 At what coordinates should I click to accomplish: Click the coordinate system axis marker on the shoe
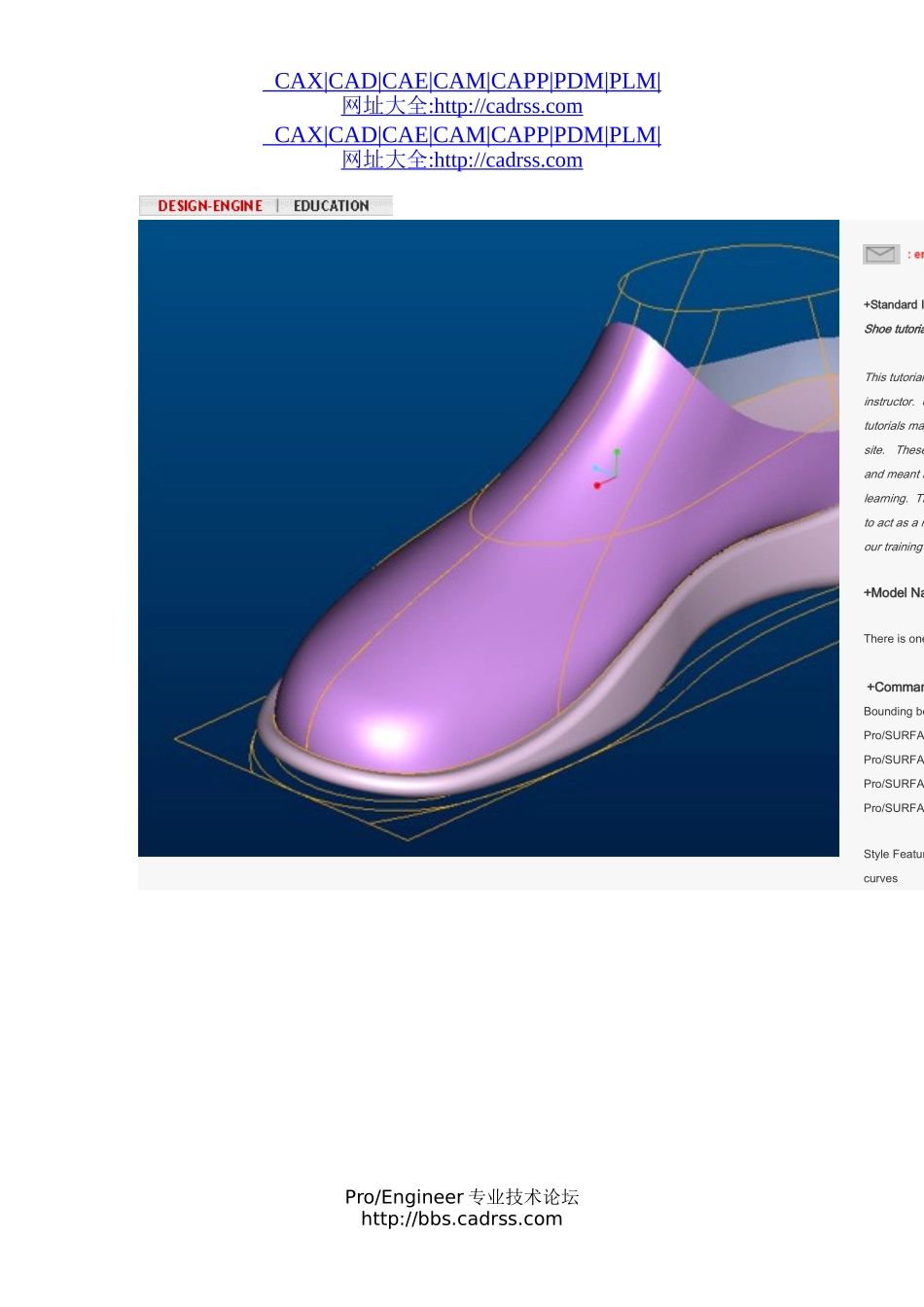point(606,470)
